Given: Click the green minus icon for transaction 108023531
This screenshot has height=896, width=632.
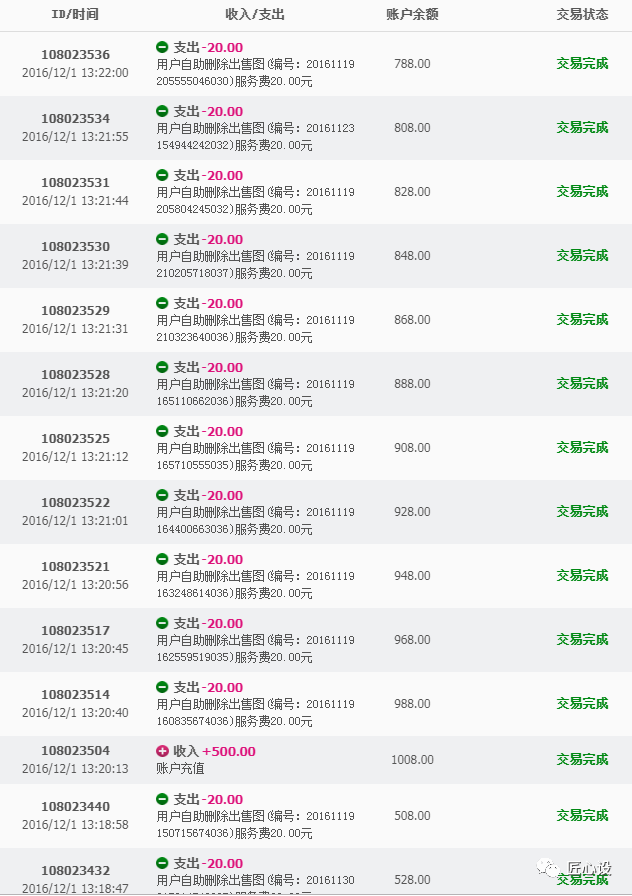Looking at the screenshot, I should pos(163,175).
